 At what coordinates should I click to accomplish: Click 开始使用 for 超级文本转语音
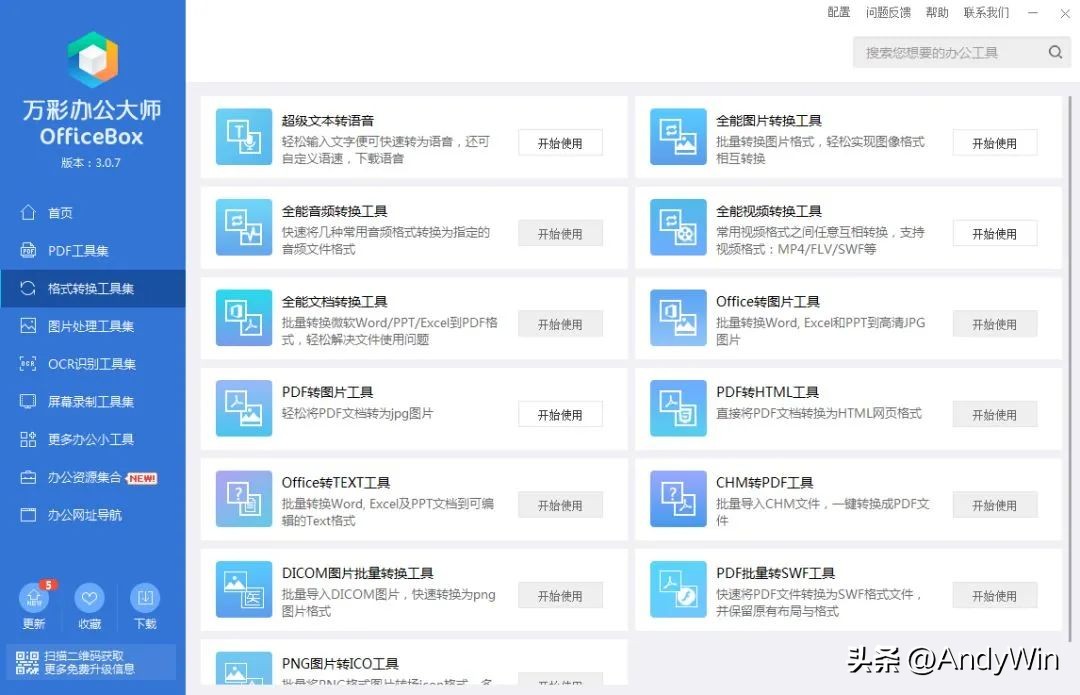[x=559, y=142]
